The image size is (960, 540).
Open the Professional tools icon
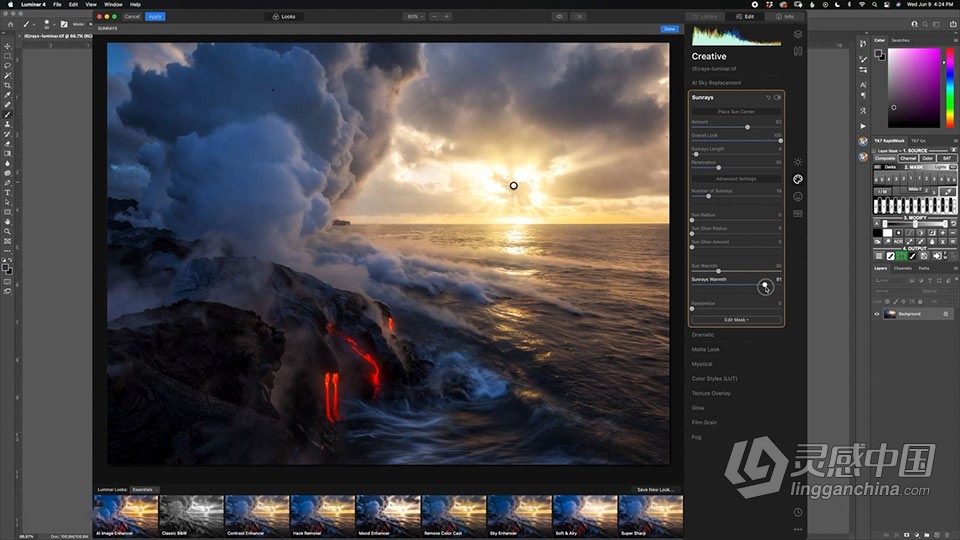tap(798, 214)
